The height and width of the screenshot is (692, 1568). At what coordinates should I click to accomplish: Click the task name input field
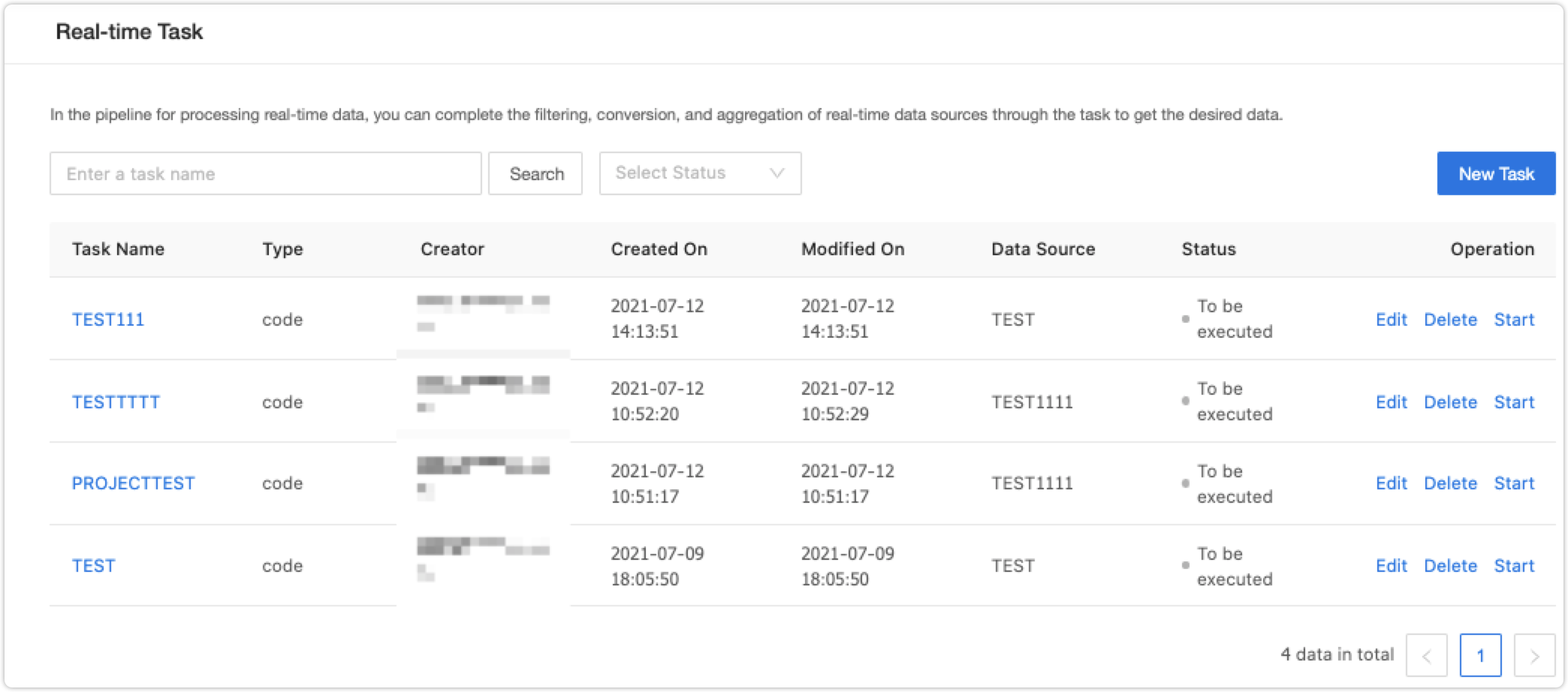tap(265, 173)
